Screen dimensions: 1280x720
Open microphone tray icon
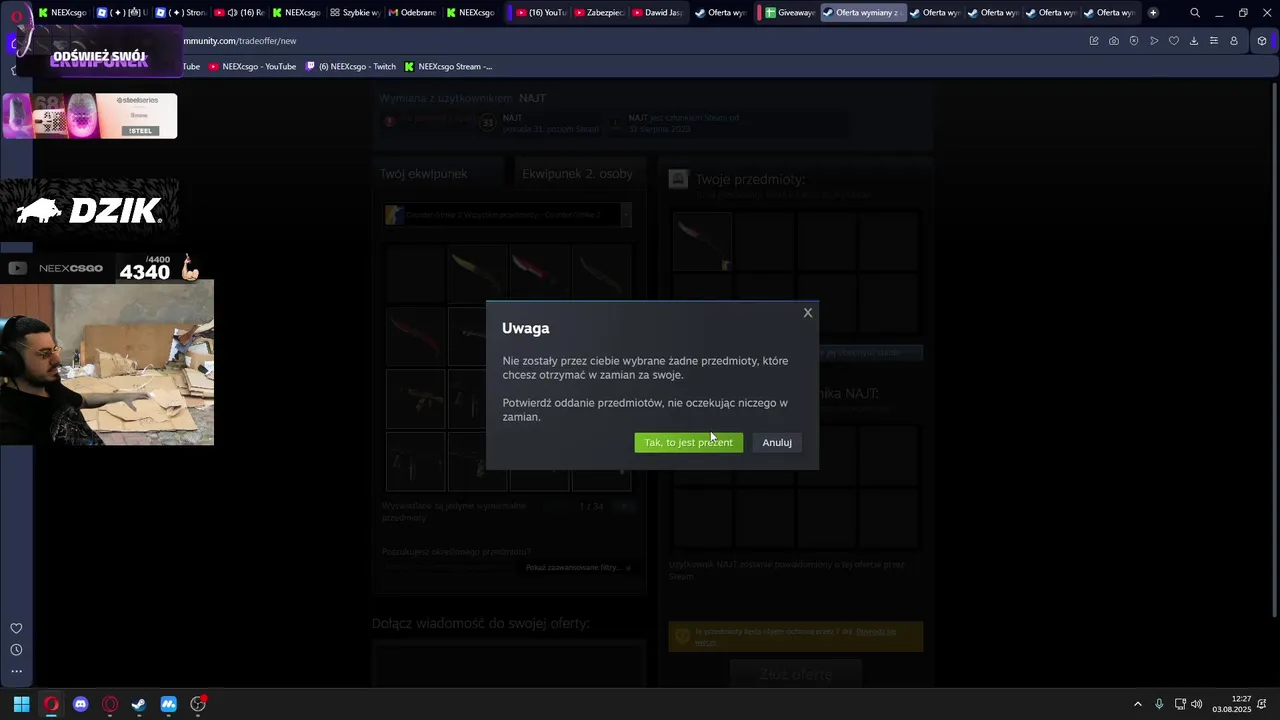coord(1159,704)
